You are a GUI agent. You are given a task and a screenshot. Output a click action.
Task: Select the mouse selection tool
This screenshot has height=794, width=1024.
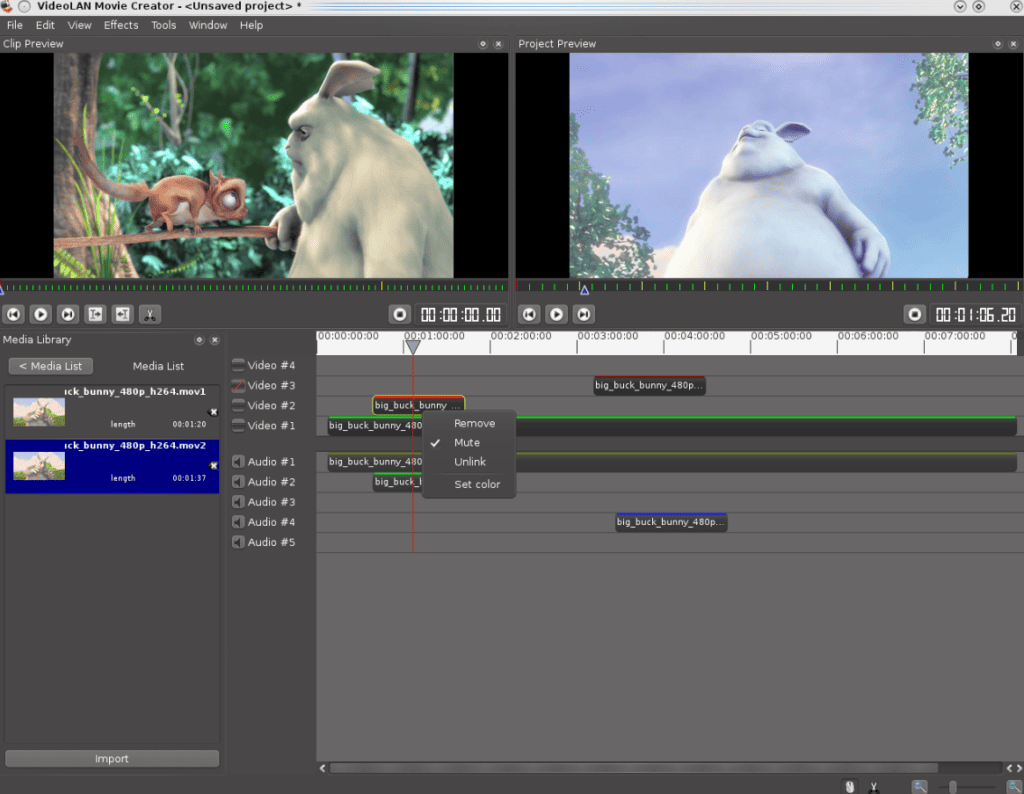850,787
